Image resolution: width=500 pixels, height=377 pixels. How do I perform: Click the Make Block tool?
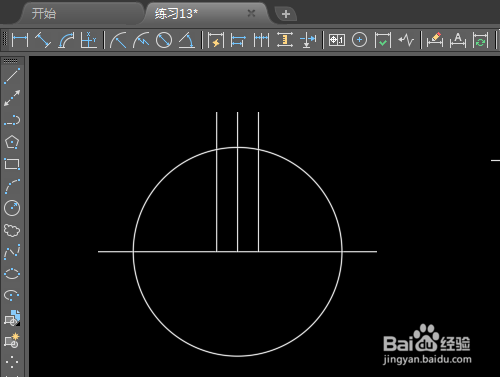pyautogui.click(x=12, y=340)
